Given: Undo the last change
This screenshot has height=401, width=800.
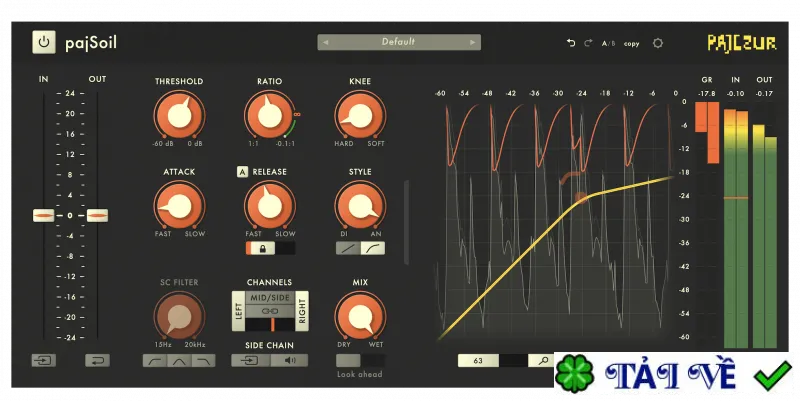Looking at the screenshot, I should pos(571,43).
